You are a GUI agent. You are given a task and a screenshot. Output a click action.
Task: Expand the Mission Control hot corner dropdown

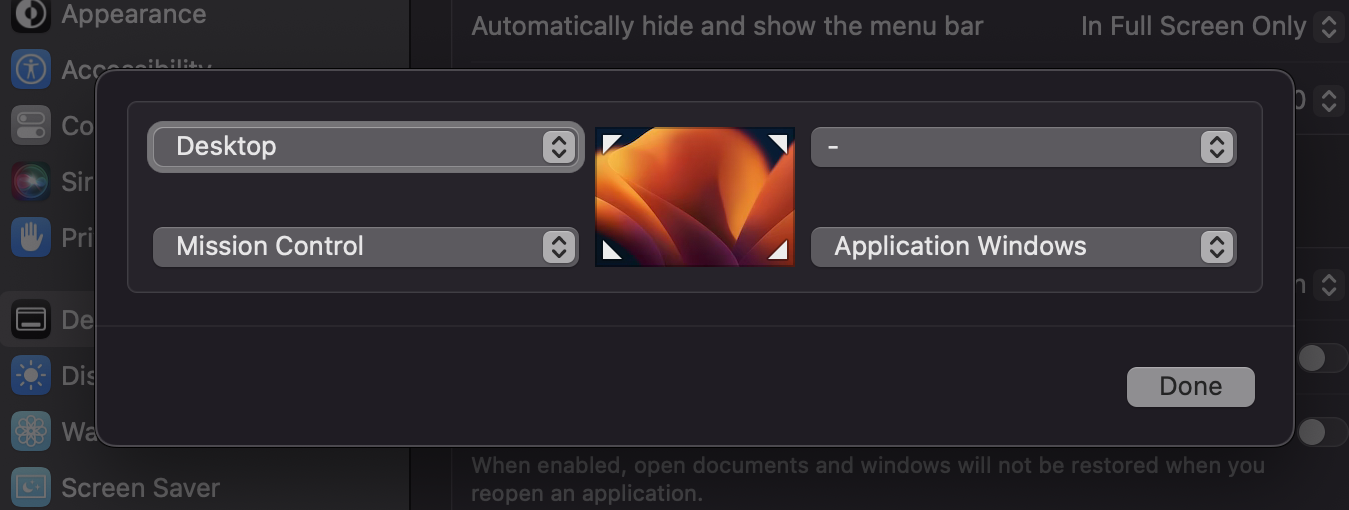click(x=365, y=247)
